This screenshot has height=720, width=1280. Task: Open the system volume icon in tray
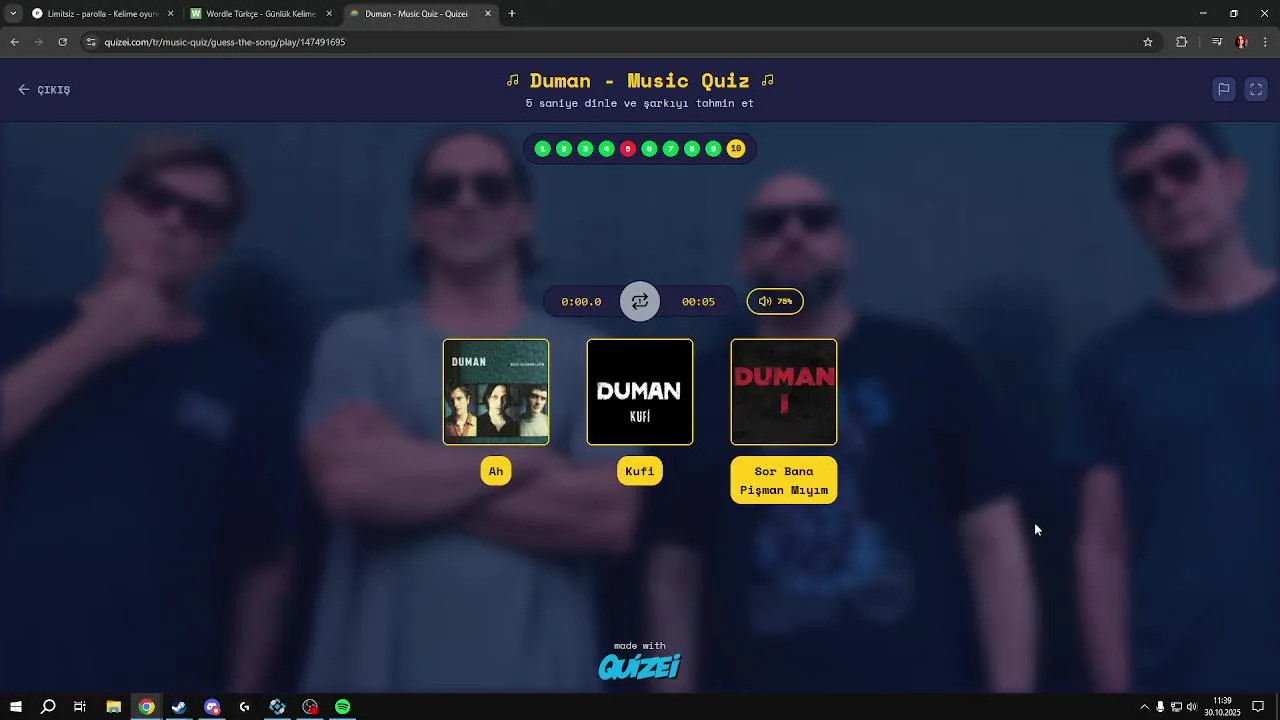click(1191, 707)
